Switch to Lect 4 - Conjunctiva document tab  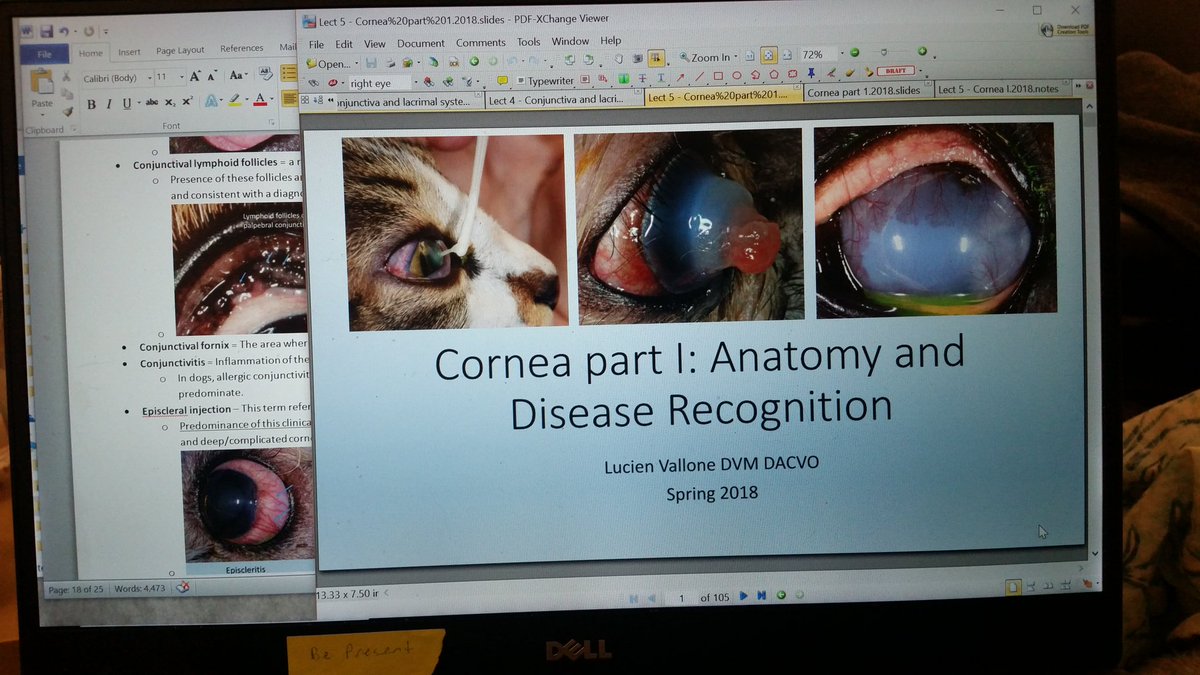[564, 99]
